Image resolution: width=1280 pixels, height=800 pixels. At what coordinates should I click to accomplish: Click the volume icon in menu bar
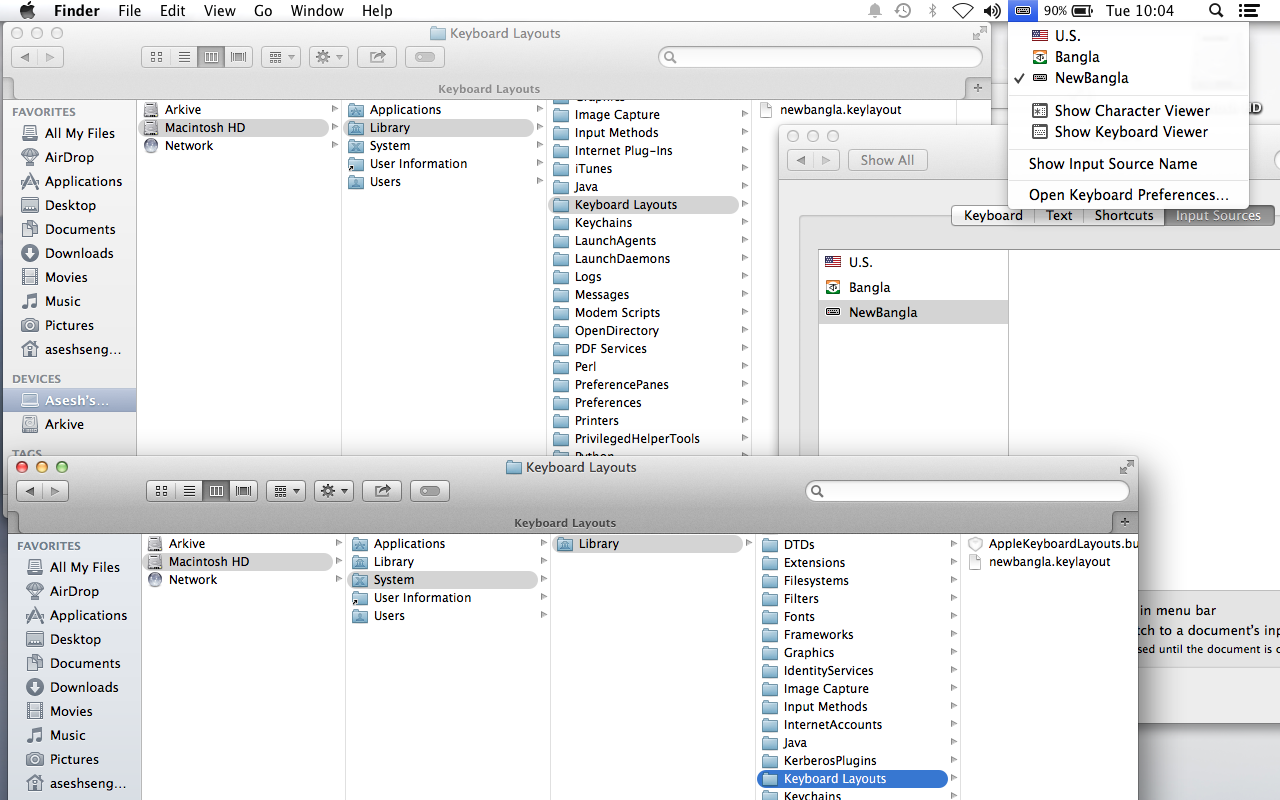[992, 11]
